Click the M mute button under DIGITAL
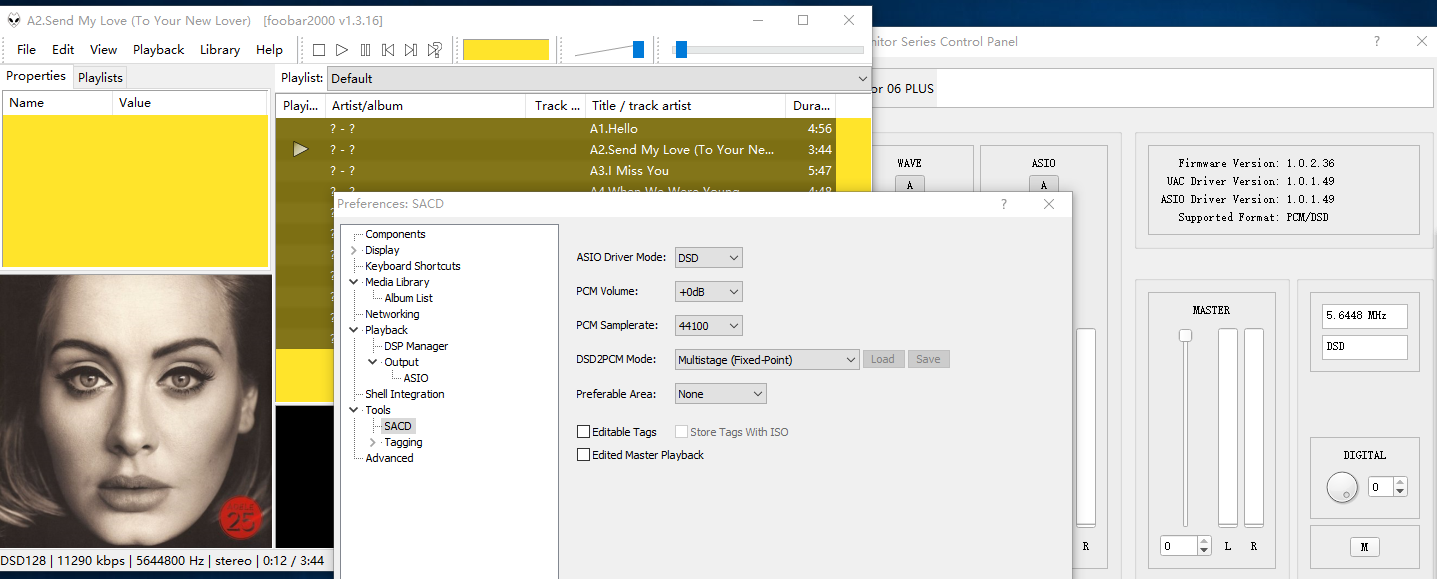Viewport: 1437px width, 579px height. pos(1363,547)
